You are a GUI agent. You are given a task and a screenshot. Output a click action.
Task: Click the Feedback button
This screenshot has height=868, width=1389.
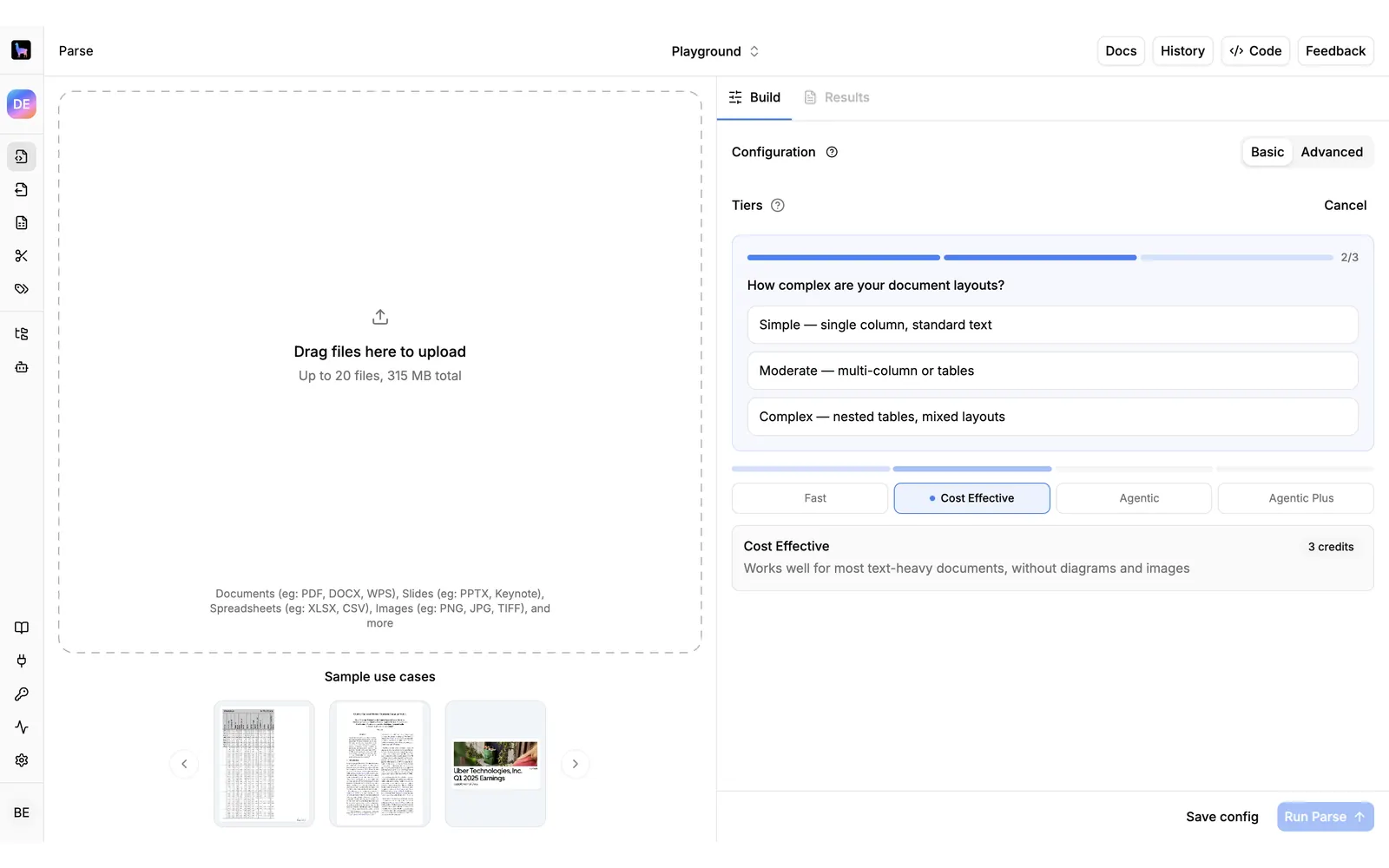click(1335, 51)
